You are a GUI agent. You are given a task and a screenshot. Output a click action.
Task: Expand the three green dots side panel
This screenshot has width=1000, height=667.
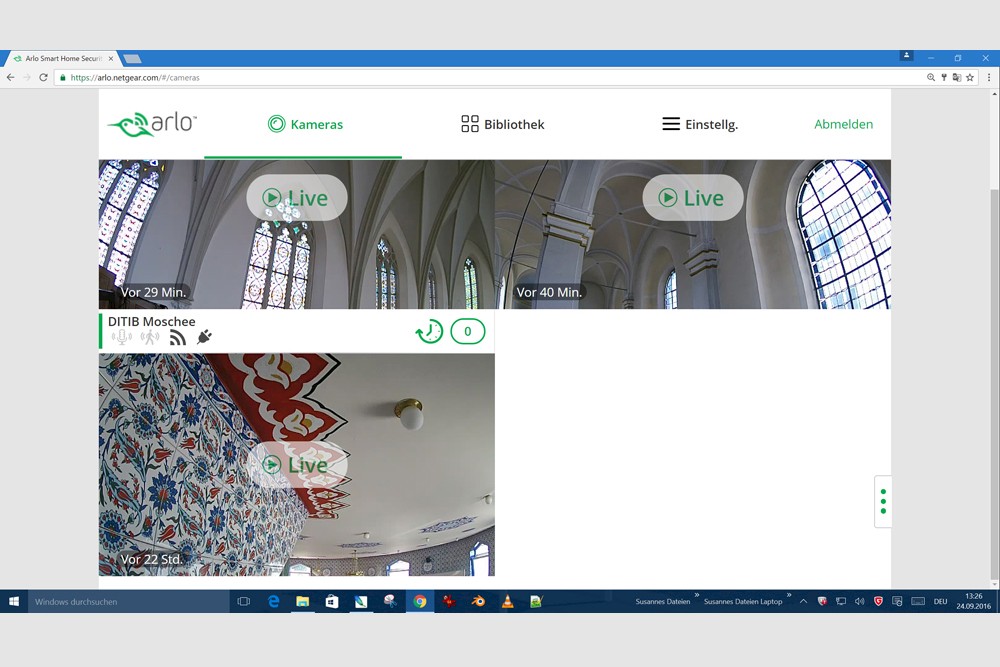[x=883, y=501]
